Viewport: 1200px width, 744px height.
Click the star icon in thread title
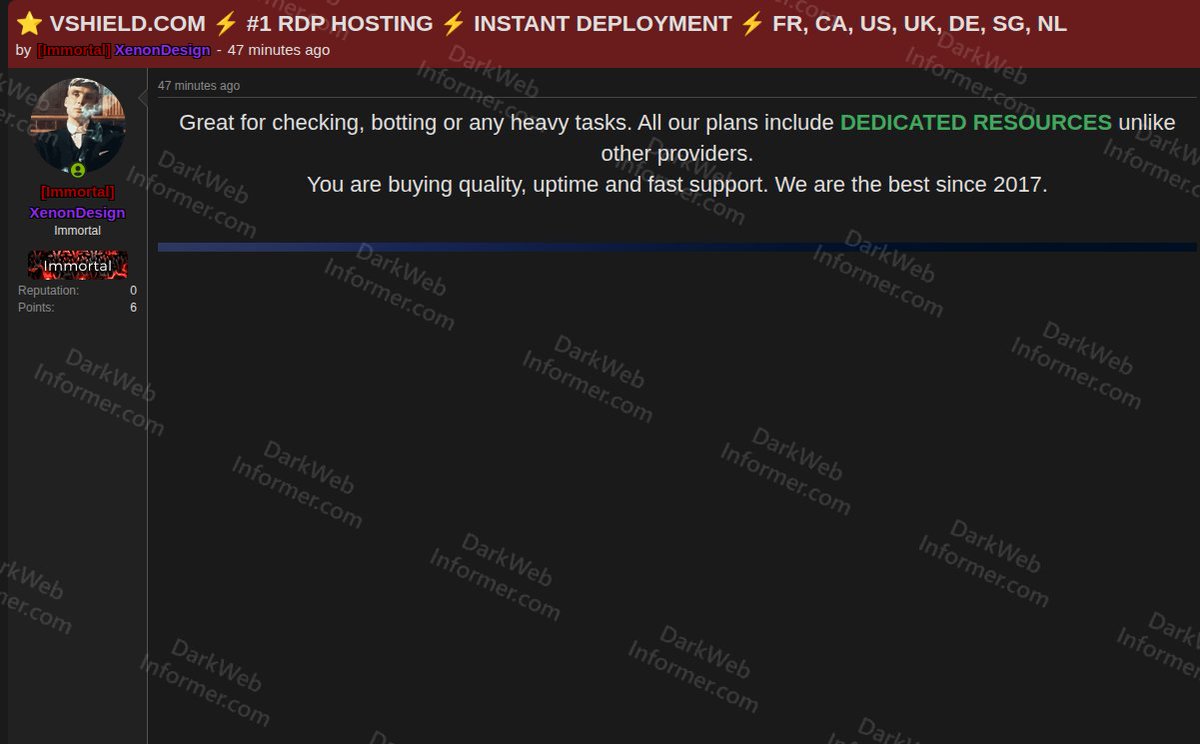[x=28, y=24]
